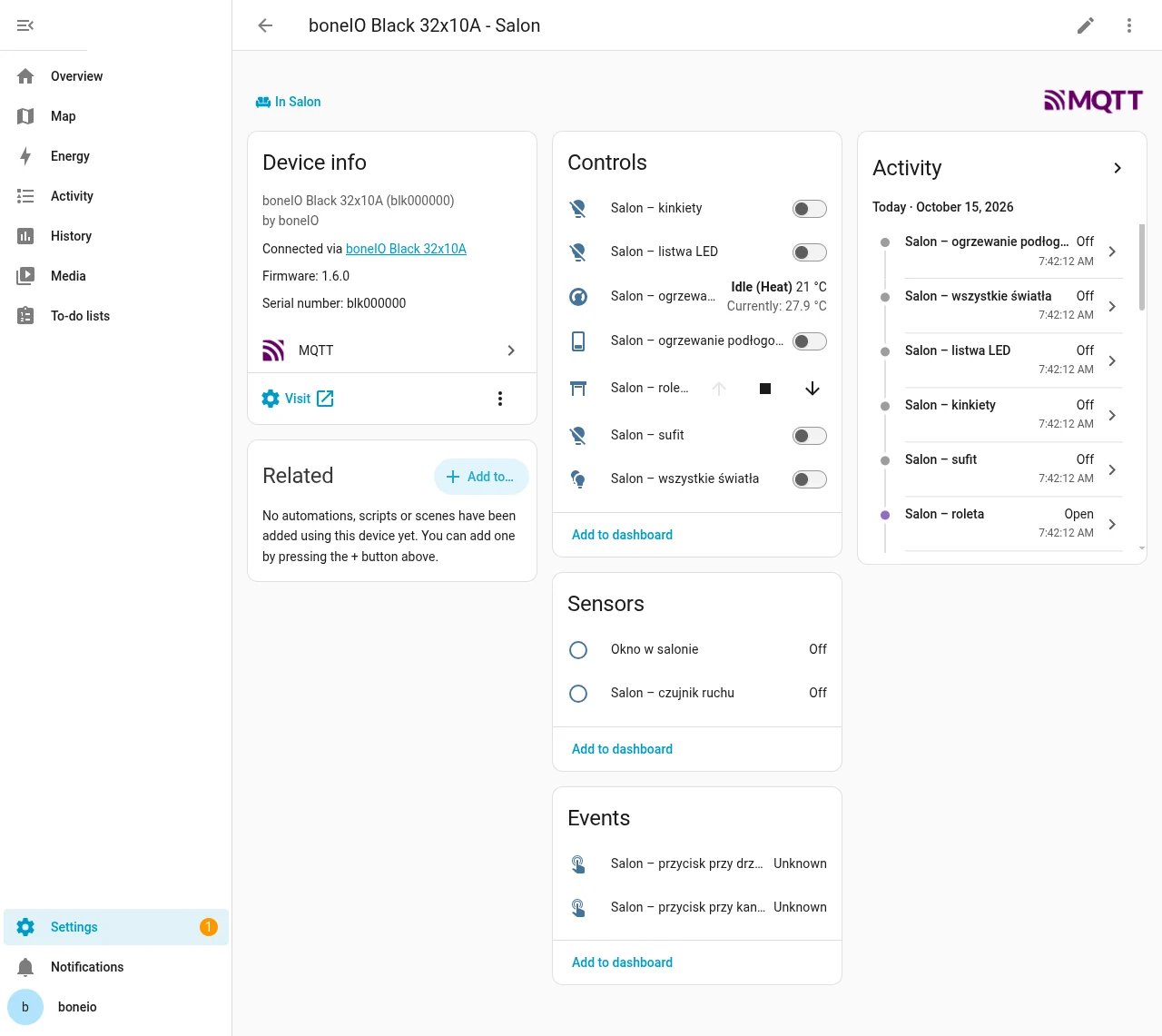1162x1036 pixels.
Task: Click the Add to… button in Related
Action: [481, 477]
